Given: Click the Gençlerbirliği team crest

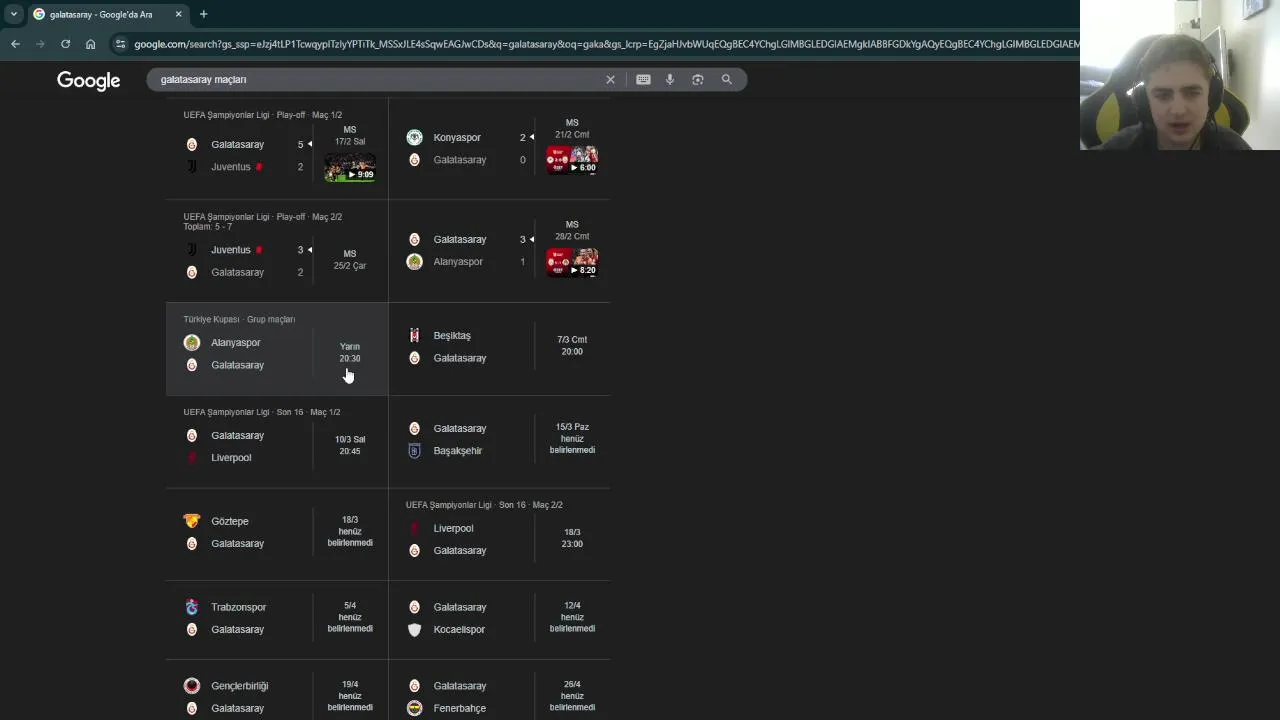Looking at the screenshot, I should [192, 686].
